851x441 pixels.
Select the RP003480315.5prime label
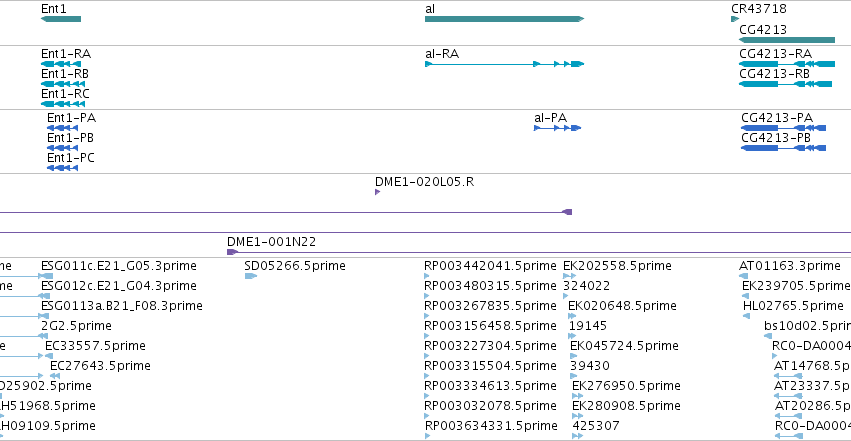pos(491,286)
